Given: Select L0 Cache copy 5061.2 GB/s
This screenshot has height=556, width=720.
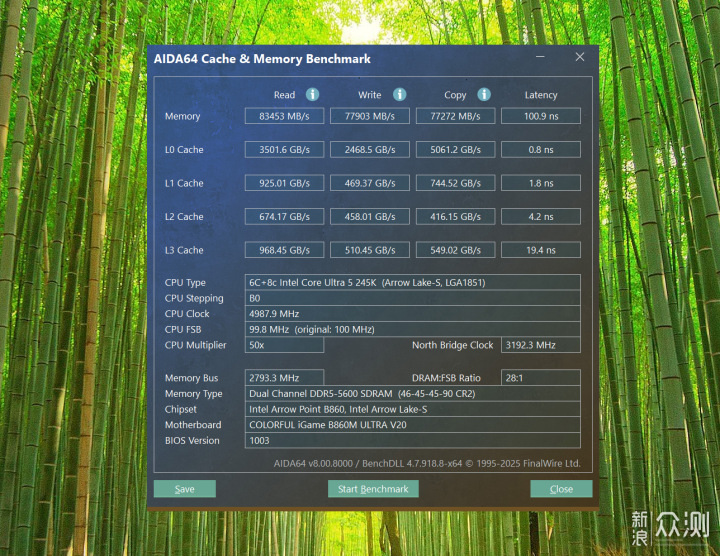Looking at the screenshot, I should tap(455, 150).
